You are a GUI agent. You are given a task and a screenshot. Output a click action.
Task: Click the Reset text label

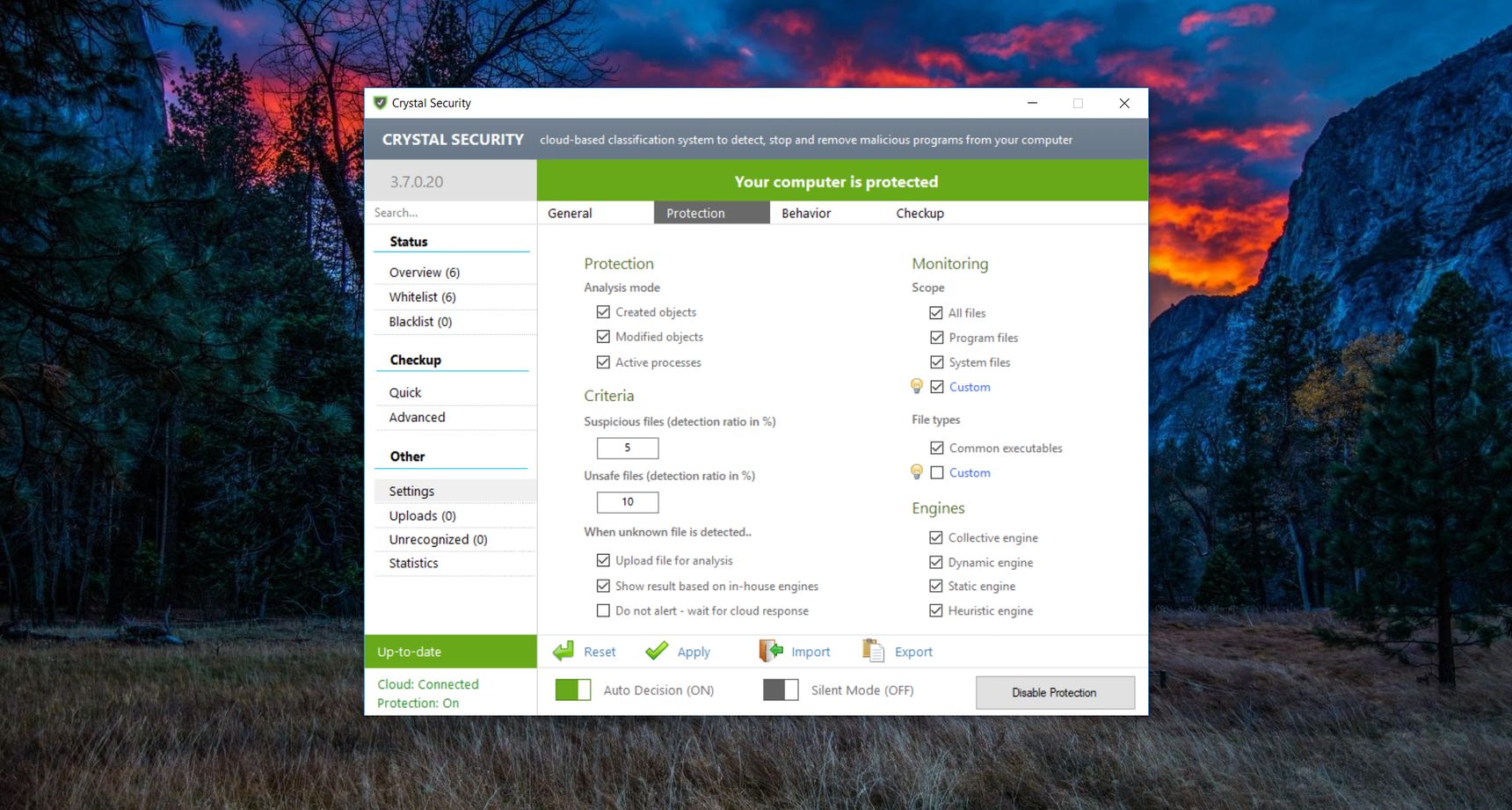tap(600, 652)
